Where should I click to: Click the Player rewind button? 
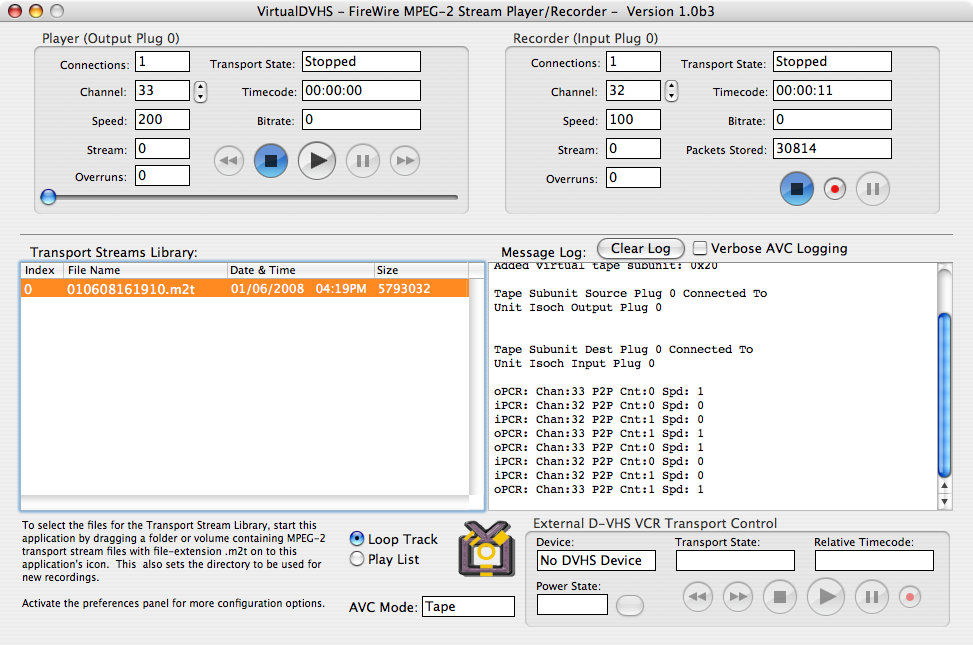pos(229,161)
